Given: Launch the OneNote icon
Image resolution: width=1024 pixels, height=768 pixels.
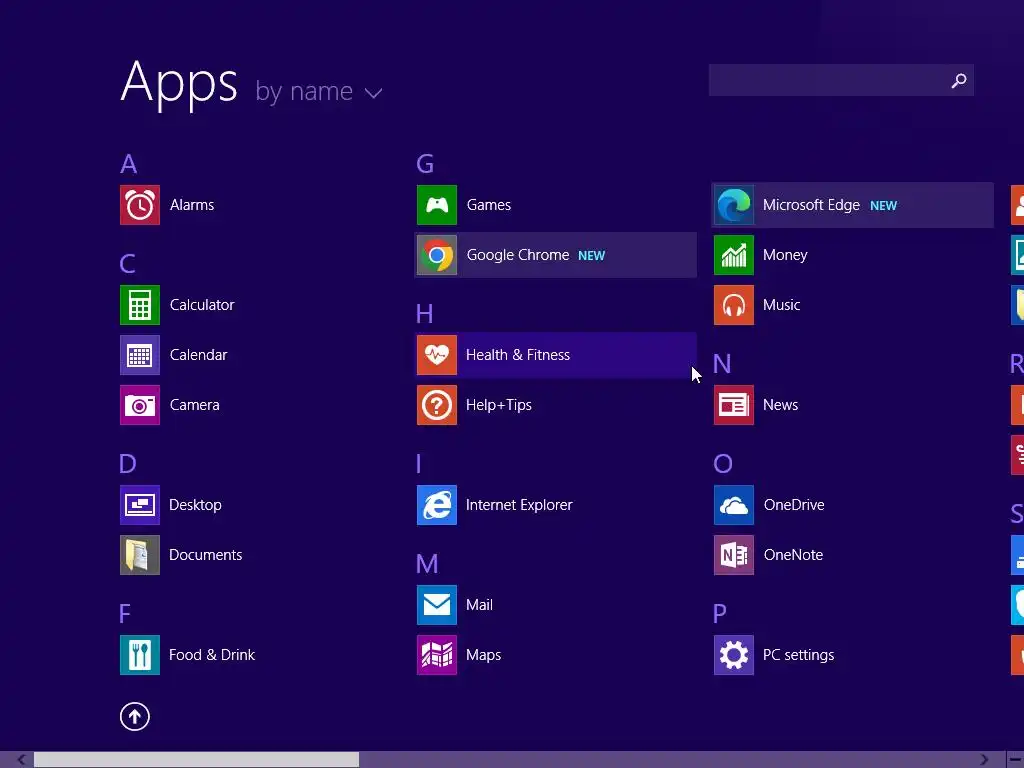Looking at the screenshot, I should (x=734, y=555).
